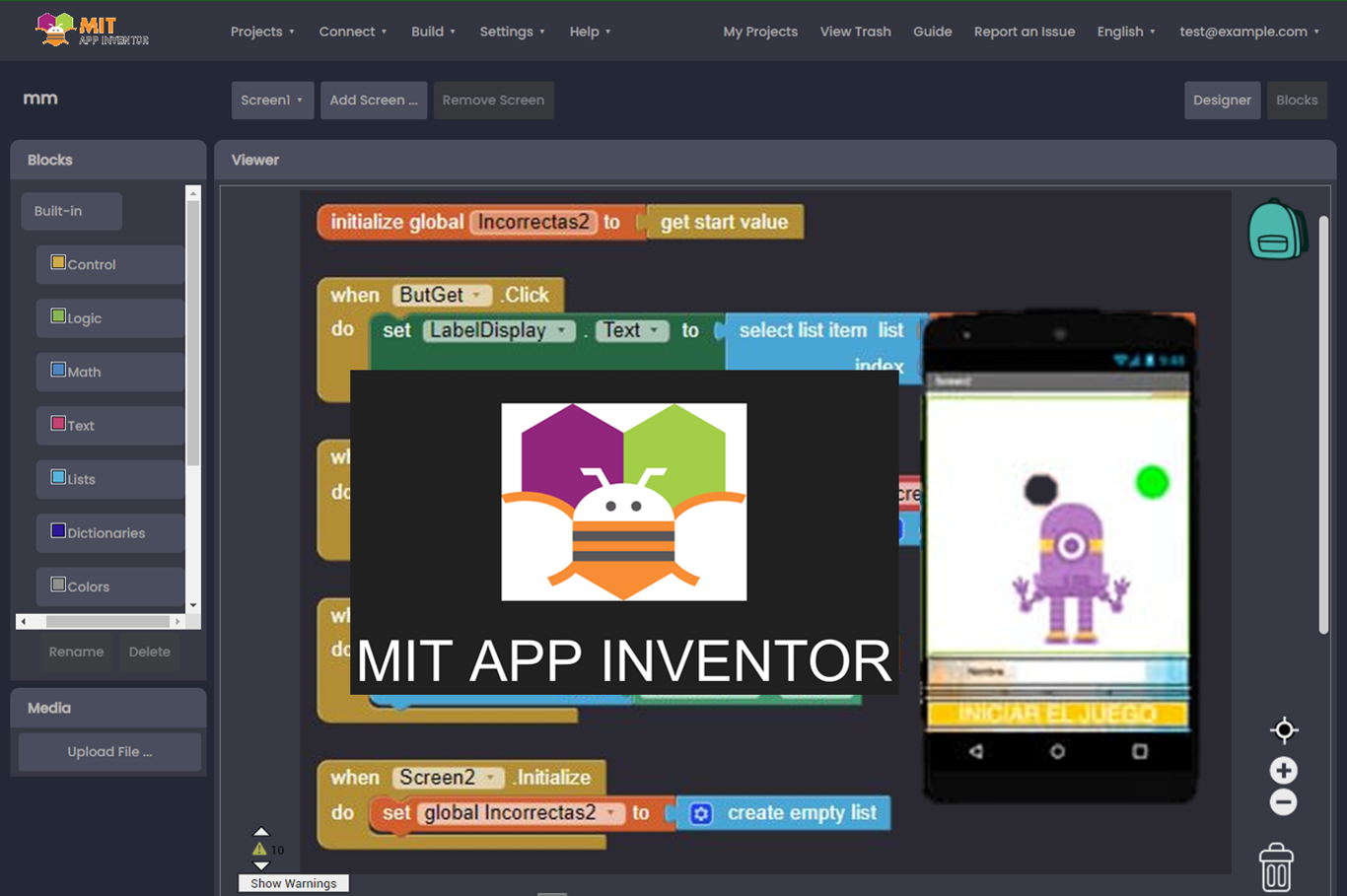Click the center workspace crosshair icon
The image size is (1347, 896).
point(1284,730)
